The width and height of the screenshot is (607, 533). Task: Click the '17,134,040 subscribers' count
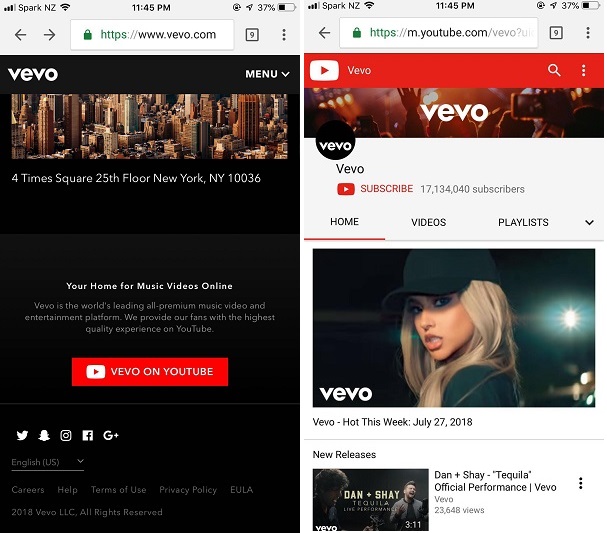[472, 189]
